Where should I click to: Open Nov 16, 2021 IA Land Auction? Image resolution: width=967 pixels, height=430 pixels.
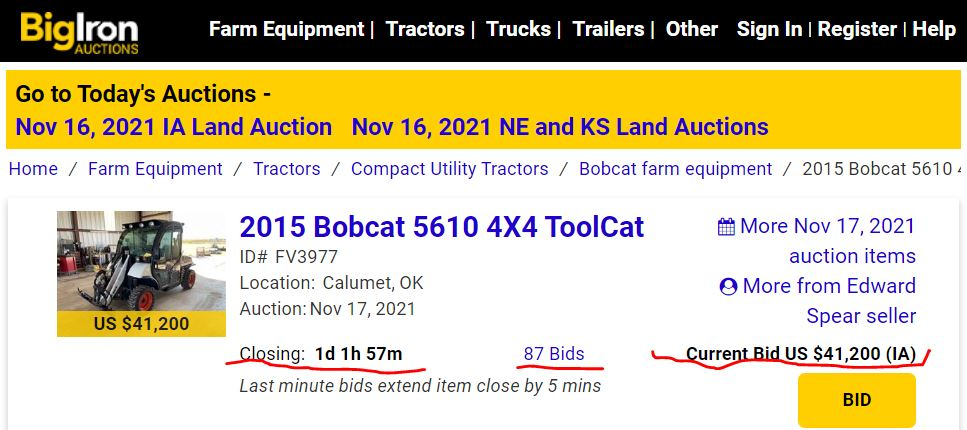[174, 127]
